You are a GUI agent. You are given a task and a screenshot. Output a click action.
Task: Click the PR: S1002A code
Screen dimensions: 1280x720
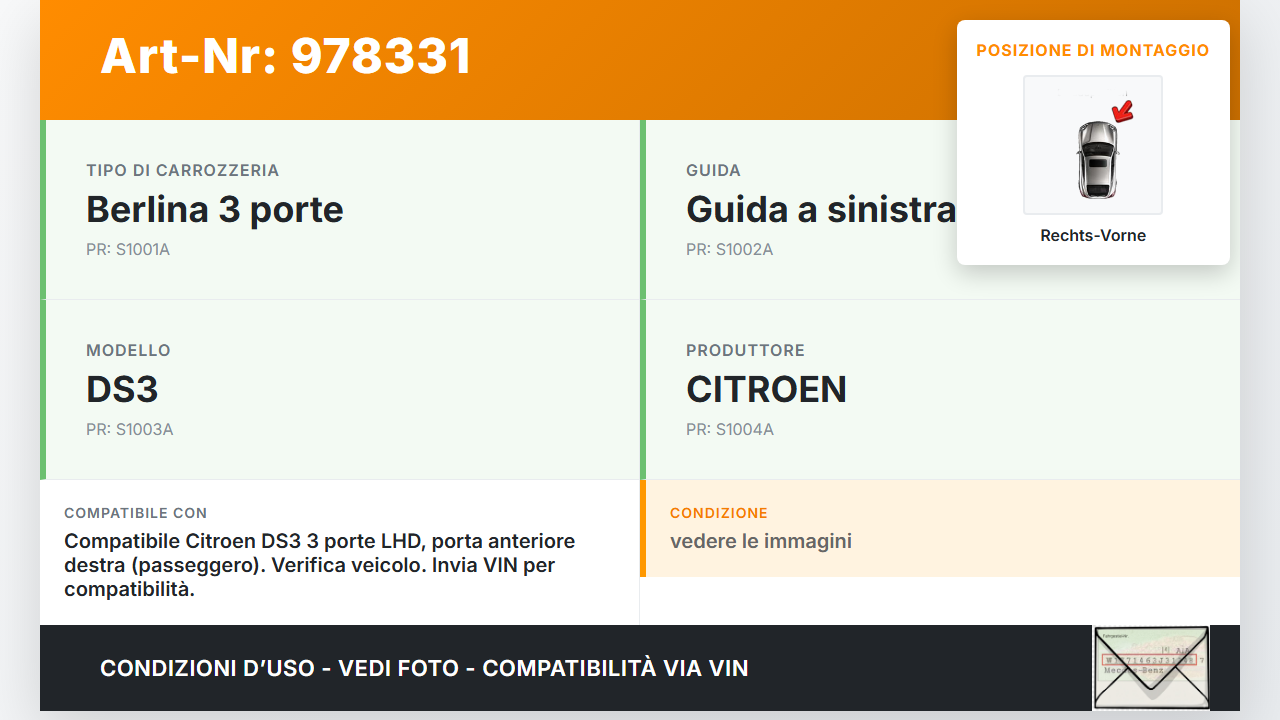[729, 249]
